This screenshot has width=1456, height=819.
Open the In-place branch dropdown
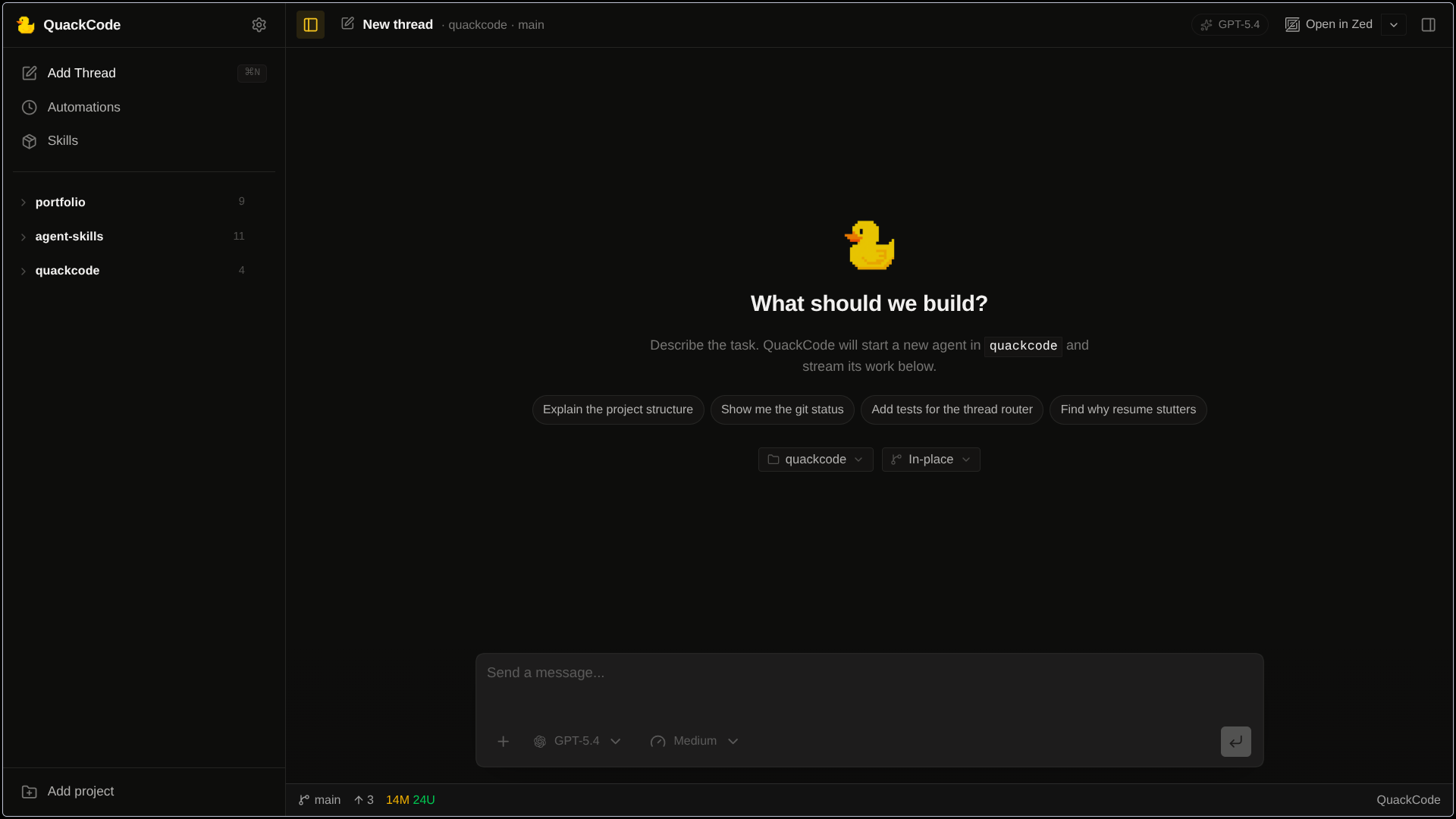pyautogui.click(x=930, y=459)
